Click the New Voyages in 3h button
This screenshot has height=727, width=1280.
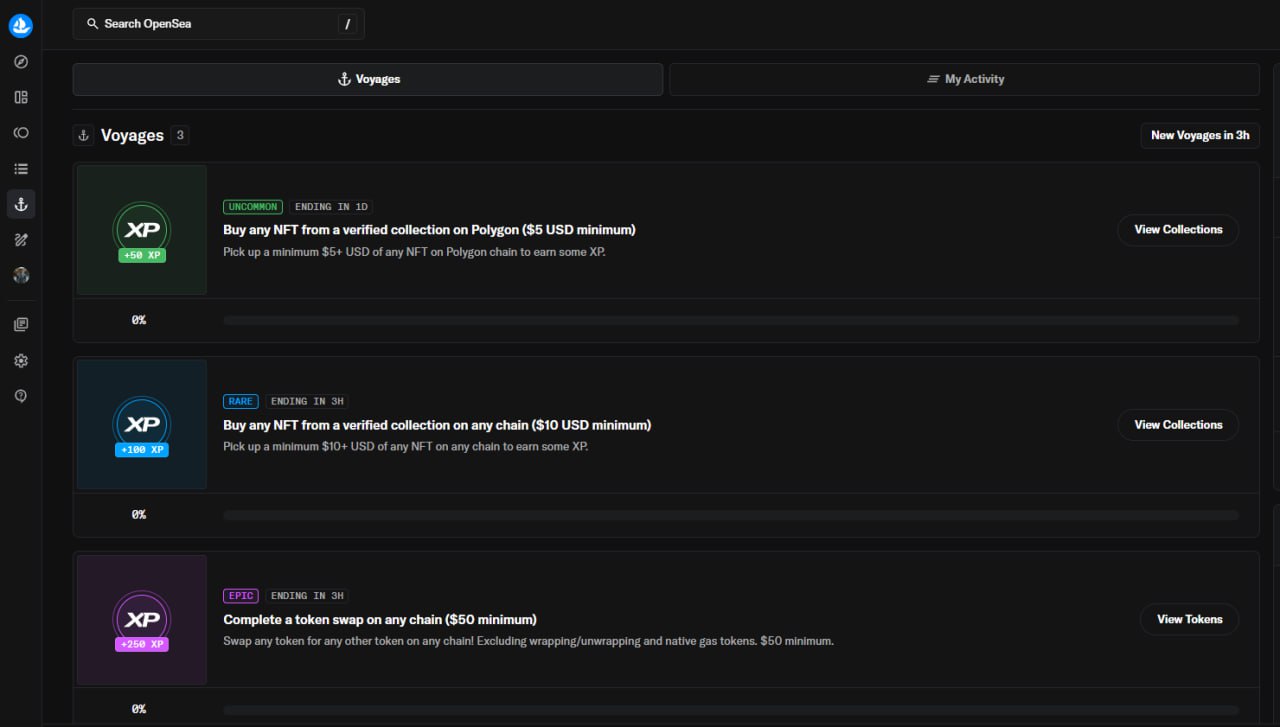point(1200,136)
